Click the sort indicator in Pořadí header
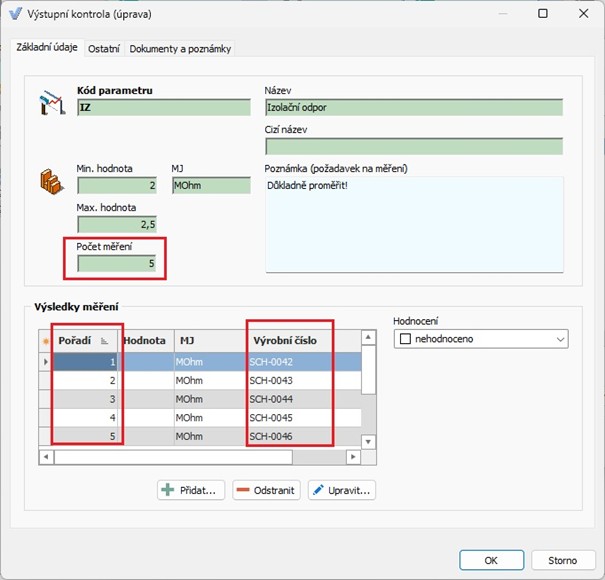The height and width of the screenshot is (580, 605). 104,341
